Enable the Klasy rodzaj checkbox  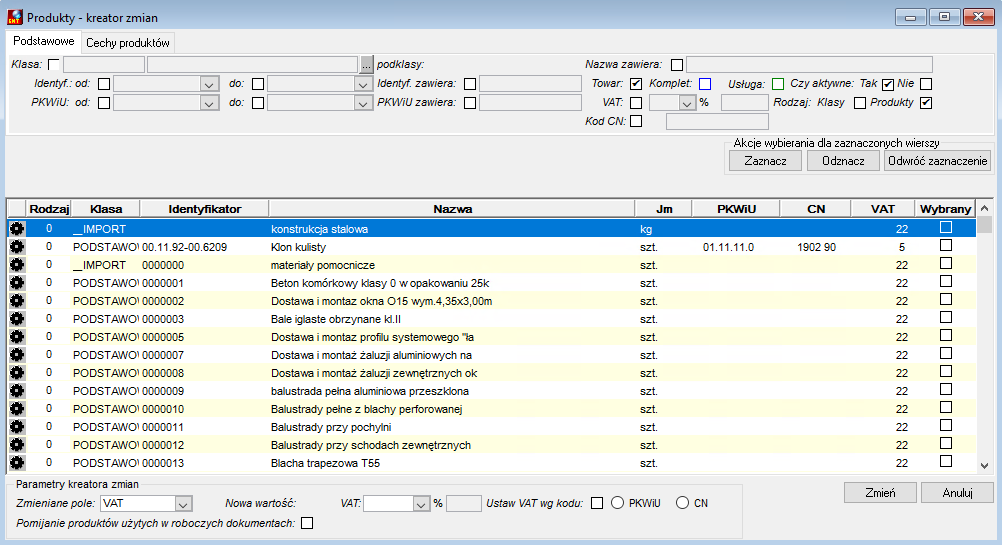click(x=860, y=103)
